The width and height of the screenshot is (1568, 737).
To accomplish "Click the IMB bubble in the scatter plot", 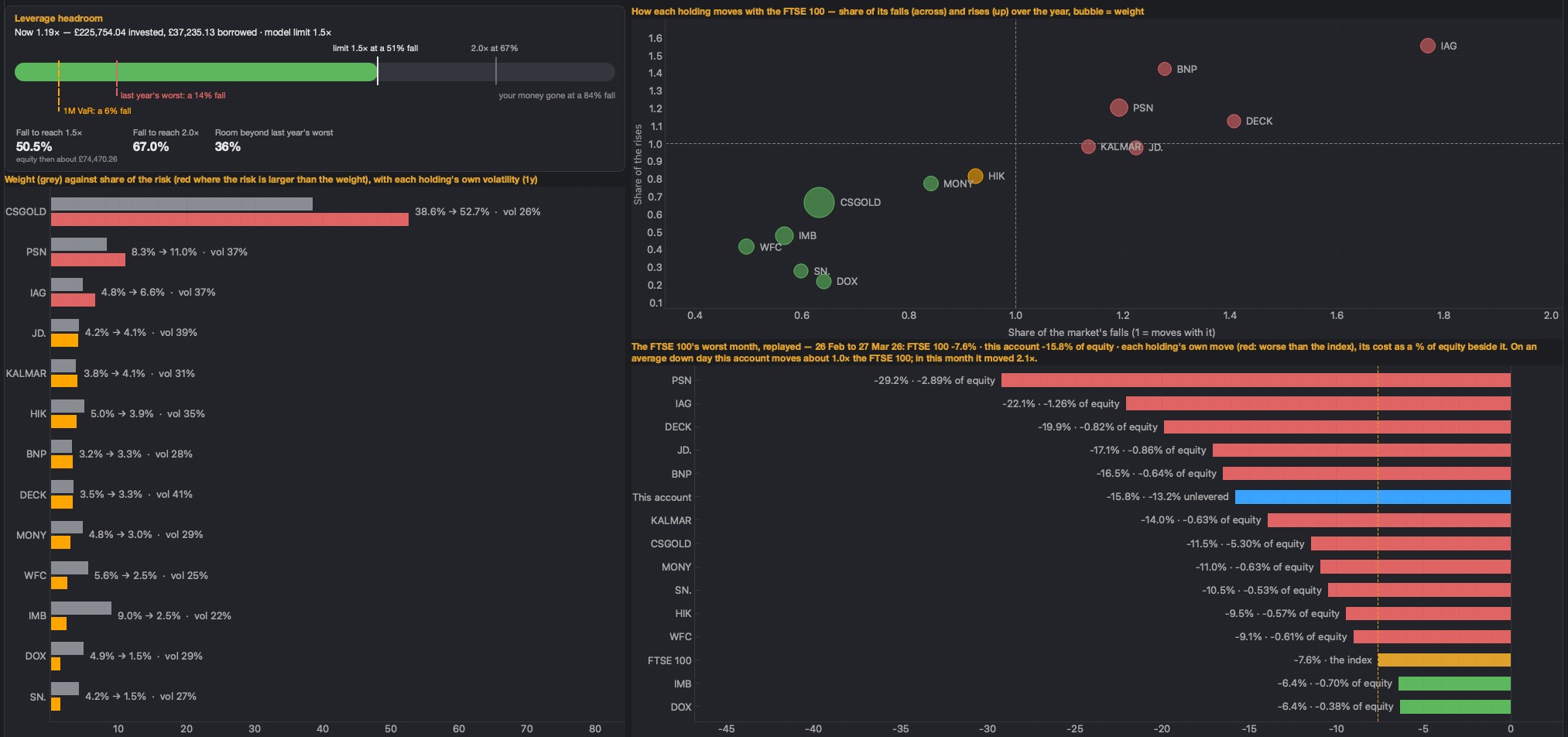I will pos(784,235).
